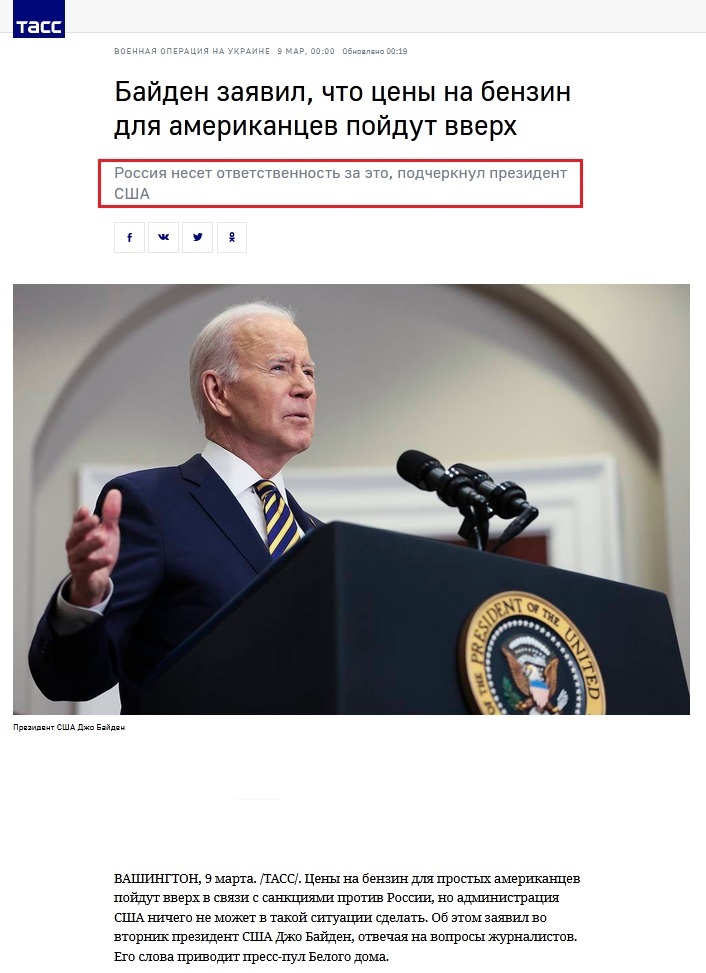Click the photo caption 'Президент США Джо Байден'
This screenshot has height=973, width=706.
[69, 727]
